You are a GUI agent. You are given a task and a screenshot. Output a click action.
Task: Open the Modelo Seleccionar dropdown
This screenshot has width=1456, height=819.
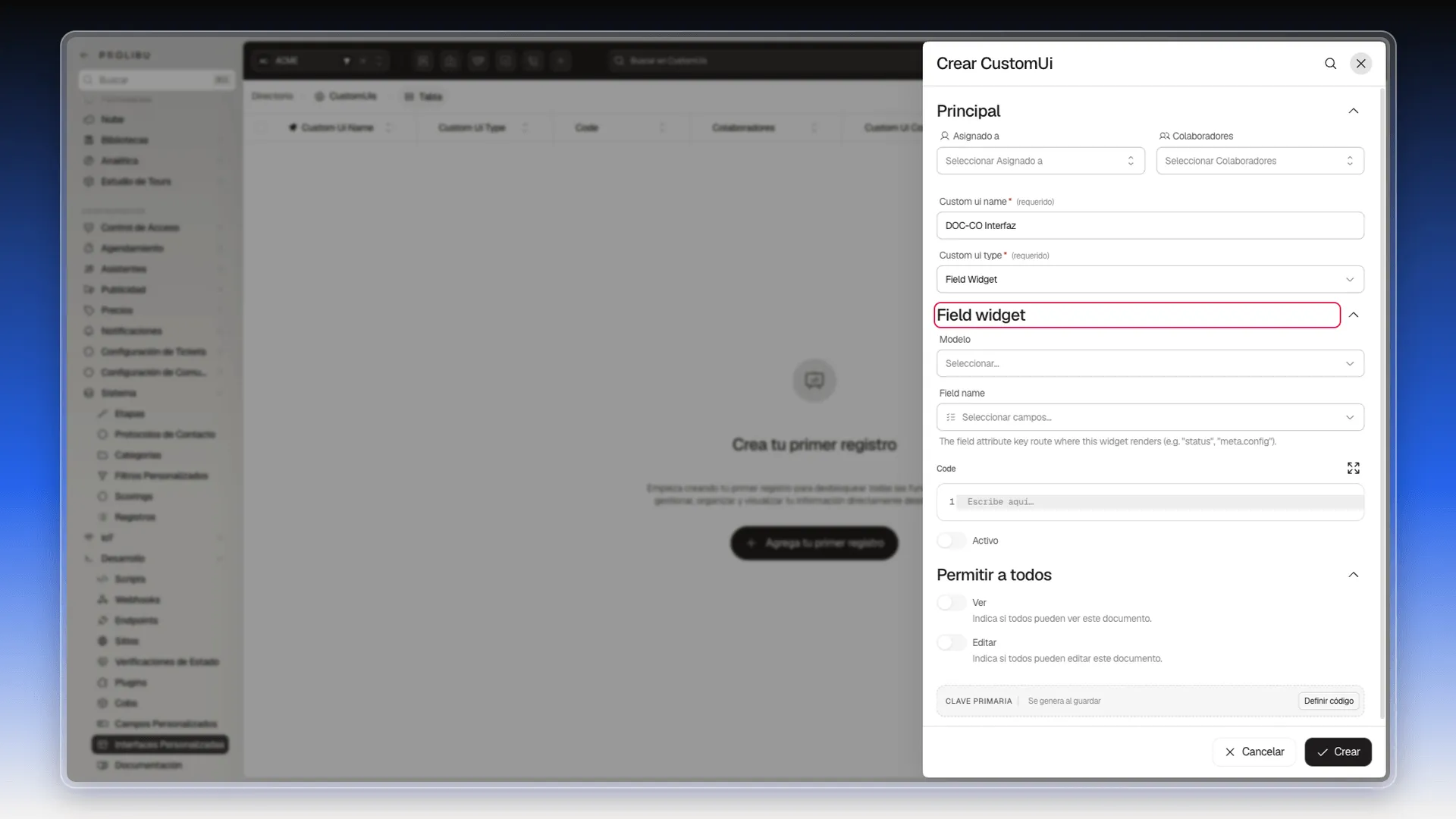1150,363
